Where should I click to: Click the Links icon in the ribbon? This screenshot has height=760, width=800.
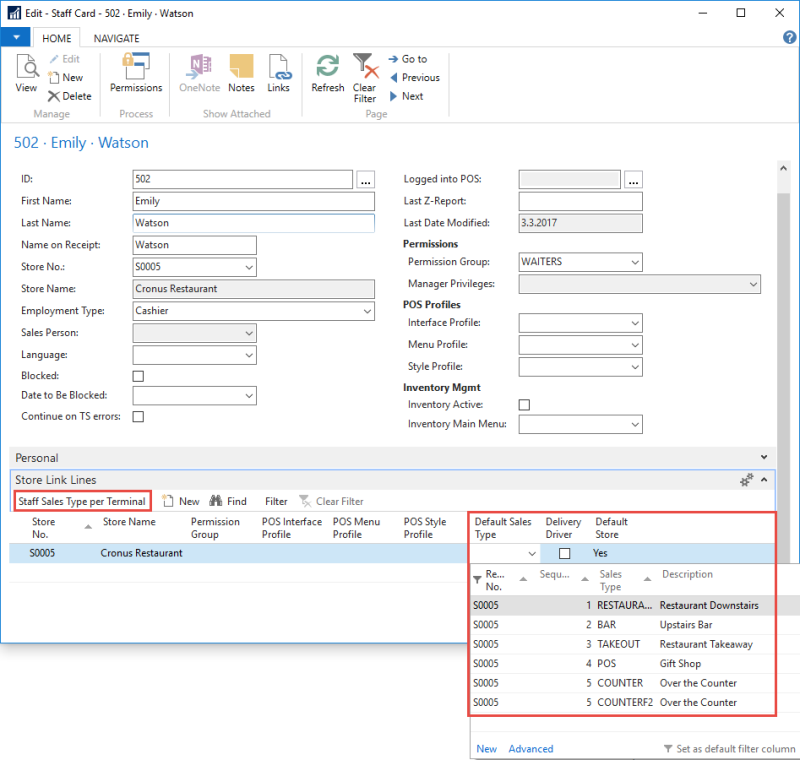click(278, 72)
